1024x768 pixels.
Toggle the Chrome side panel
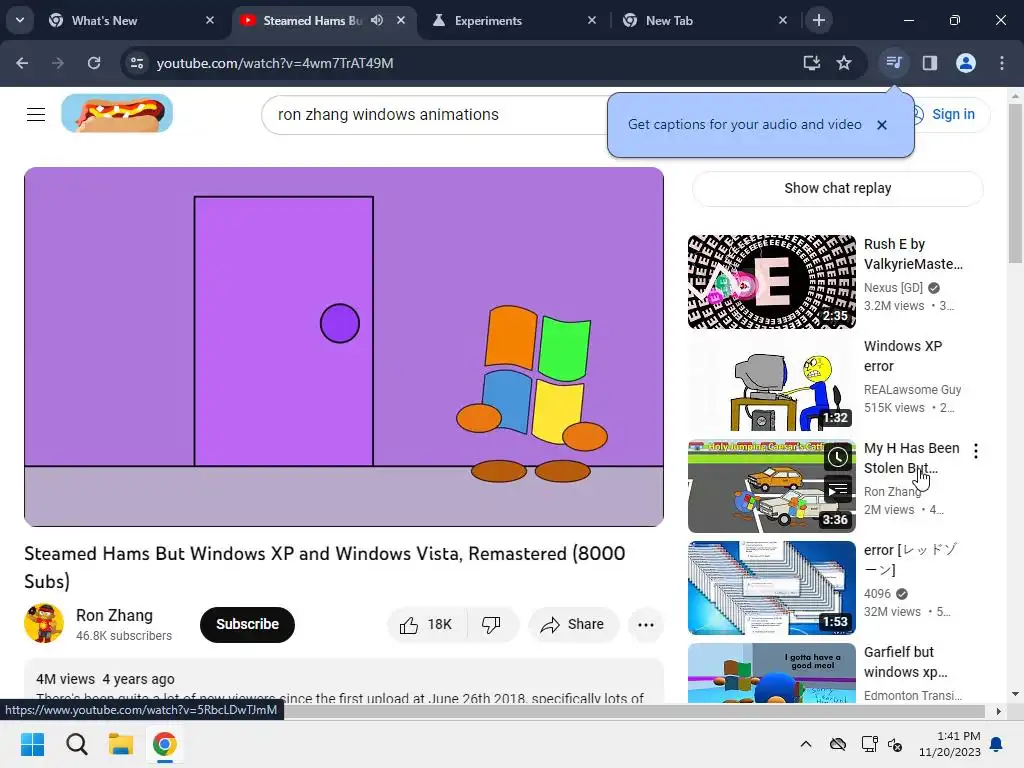929,63
